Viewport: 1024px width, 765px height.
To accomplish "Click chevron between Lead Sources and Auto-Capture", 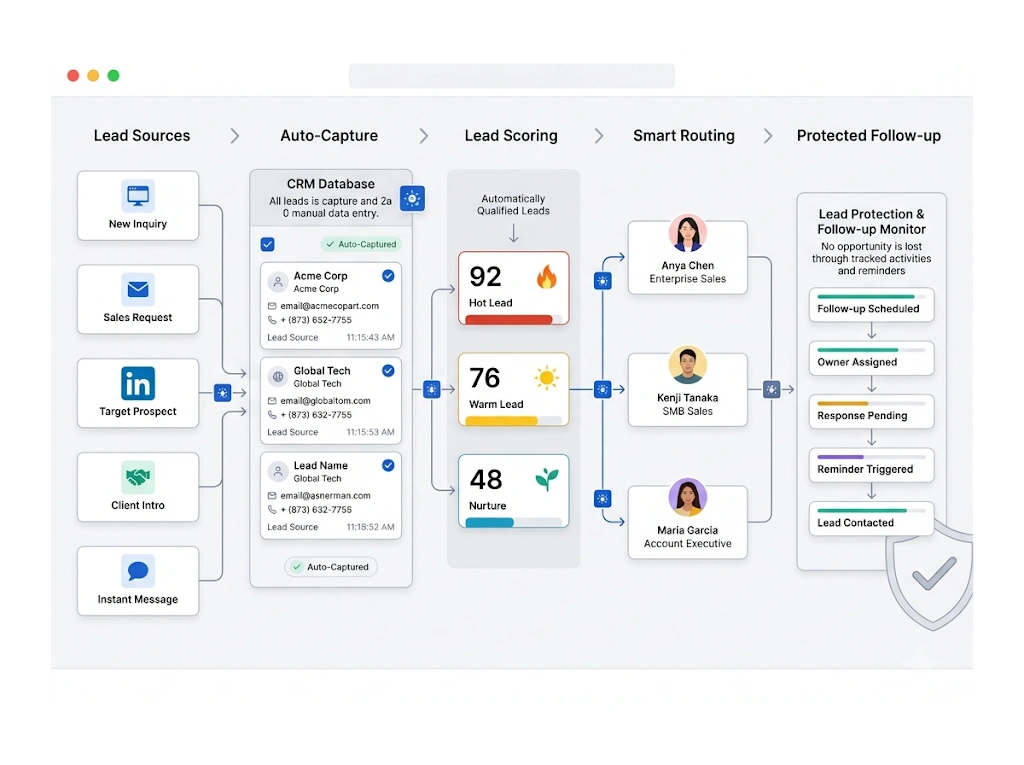I will pyautogui.click(x=235, y=136).
